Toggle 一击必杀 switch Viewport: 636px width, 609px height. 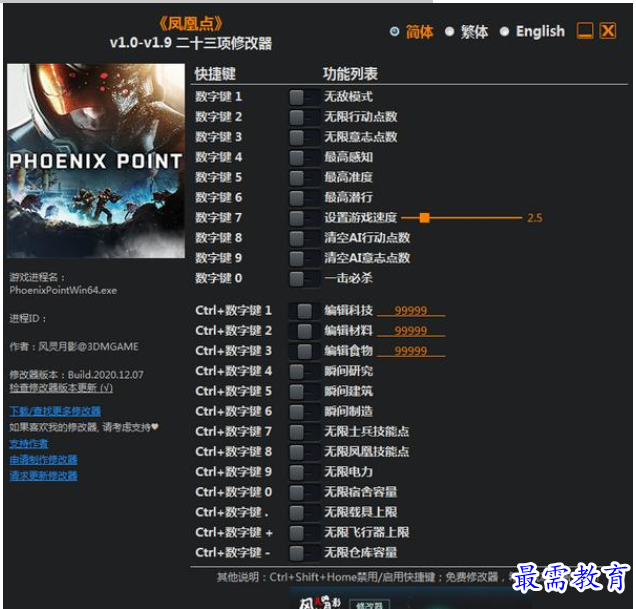point(304,279)
